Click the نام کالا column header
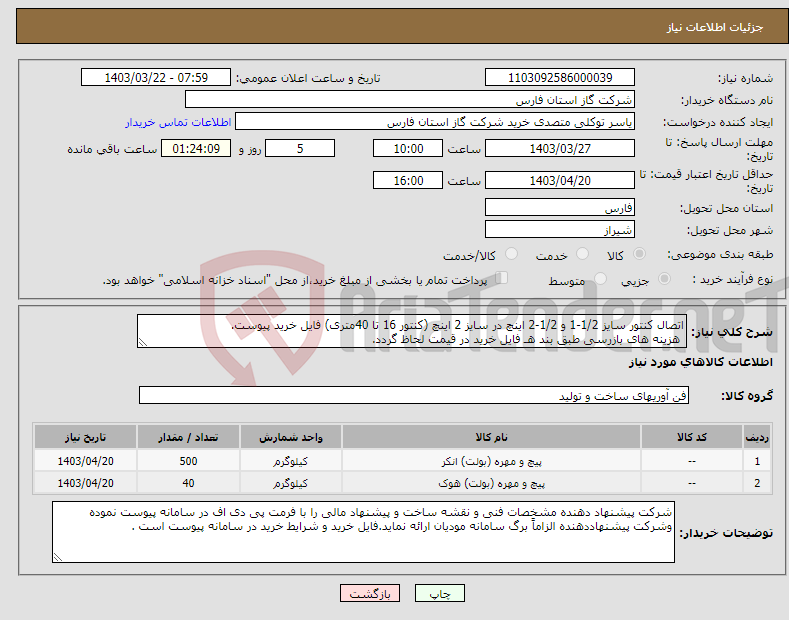Image resolution: width=789 pixels, height=620 pixels. click(x=491, y=437)
